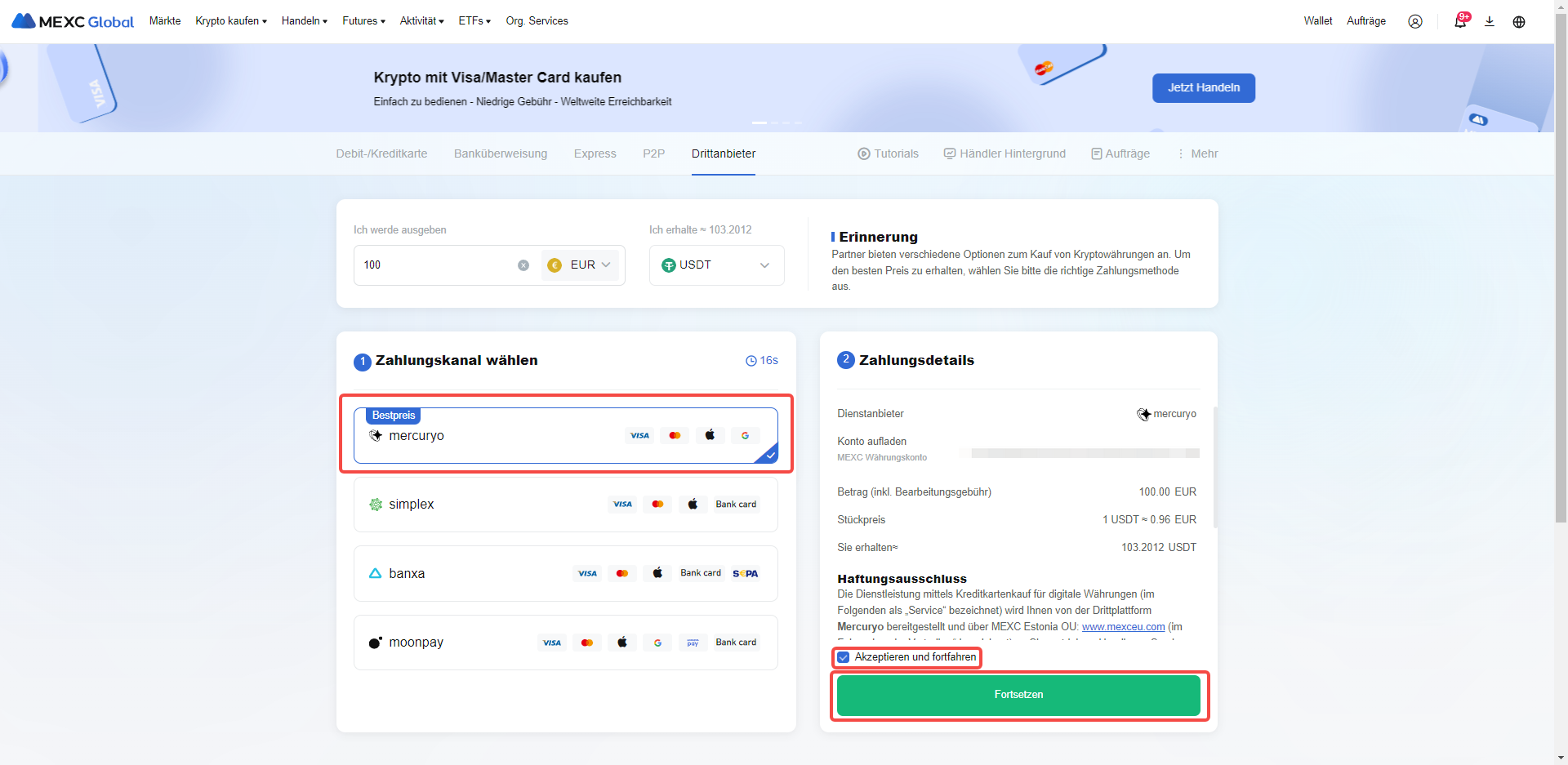Click the MEXC Global logo
The height and width of the screenshot is (765, 1568).
[73, 21]
